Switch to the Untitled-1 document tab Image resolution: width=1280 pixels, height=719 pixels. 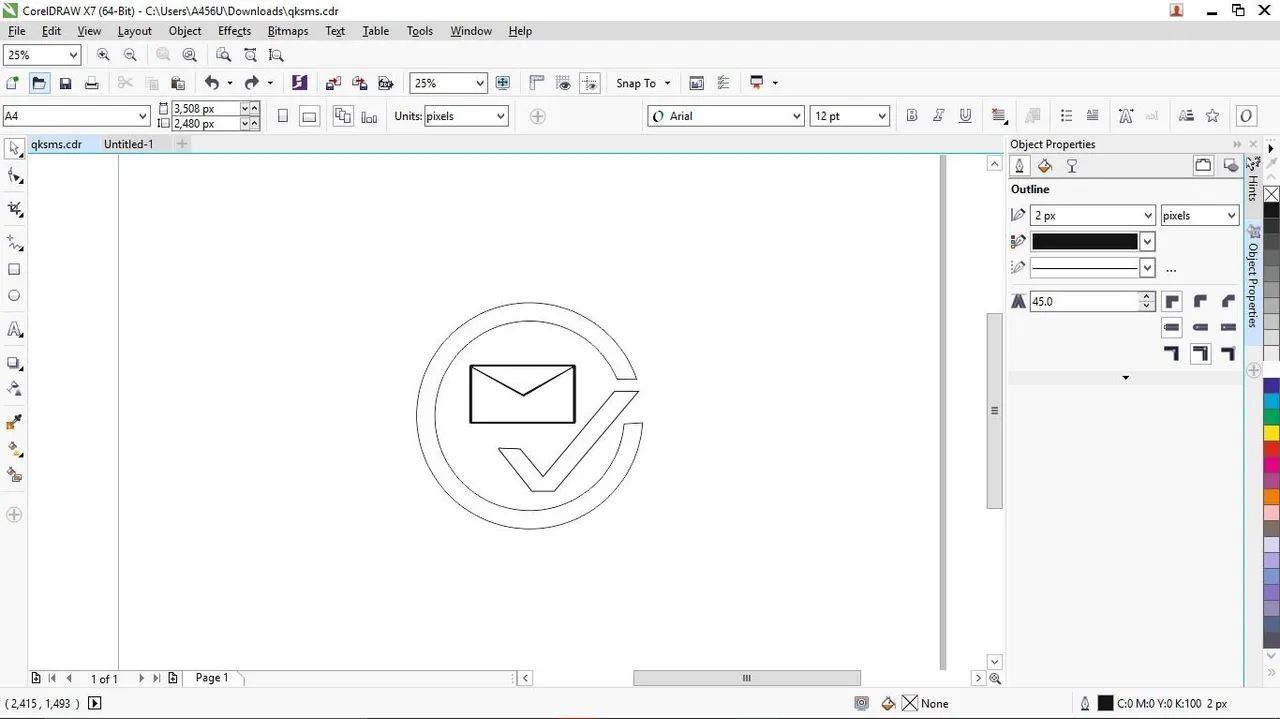[129, 144]
